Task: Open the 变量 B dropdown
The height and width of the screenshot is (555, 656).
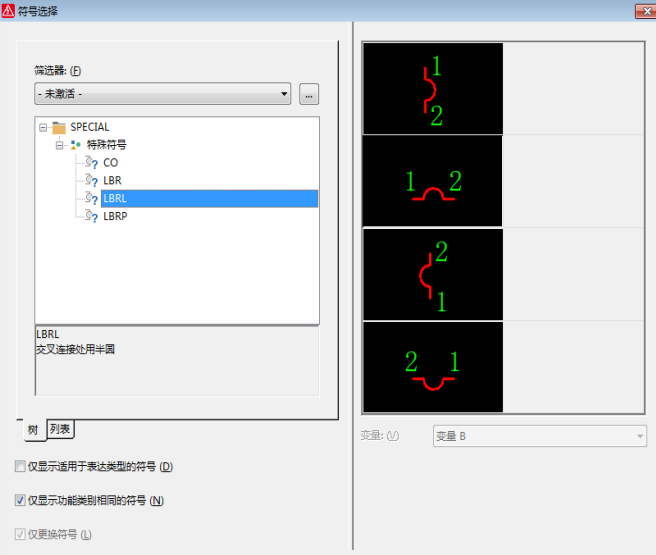Action: (x=540, y=436)
